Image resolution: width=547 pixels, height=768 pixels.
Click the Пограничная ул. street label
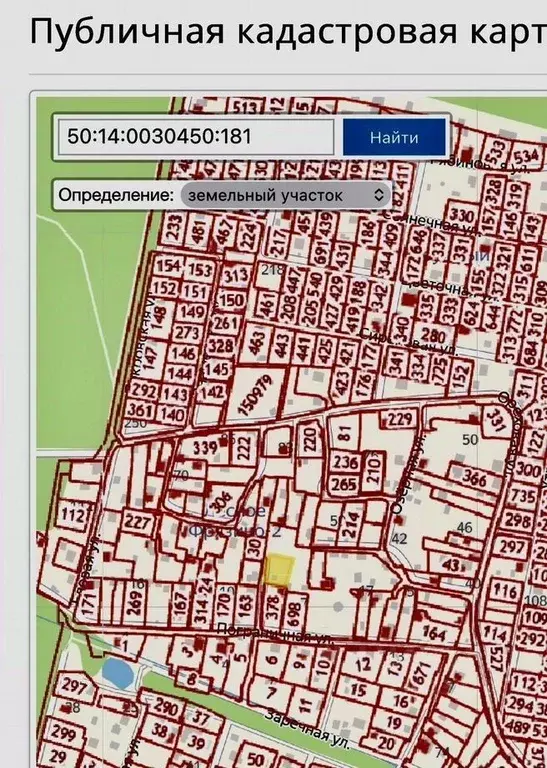point(275,633)
